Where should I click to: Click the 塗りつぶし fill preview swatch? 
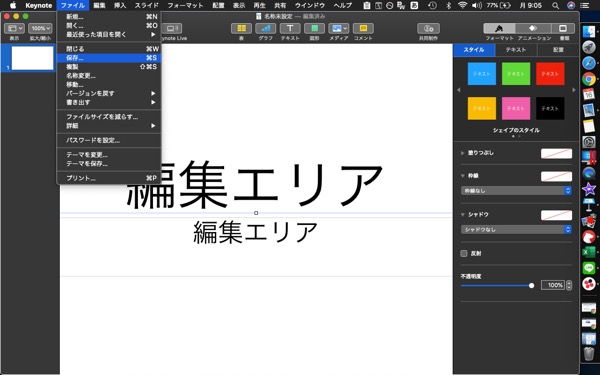[556, 153]
